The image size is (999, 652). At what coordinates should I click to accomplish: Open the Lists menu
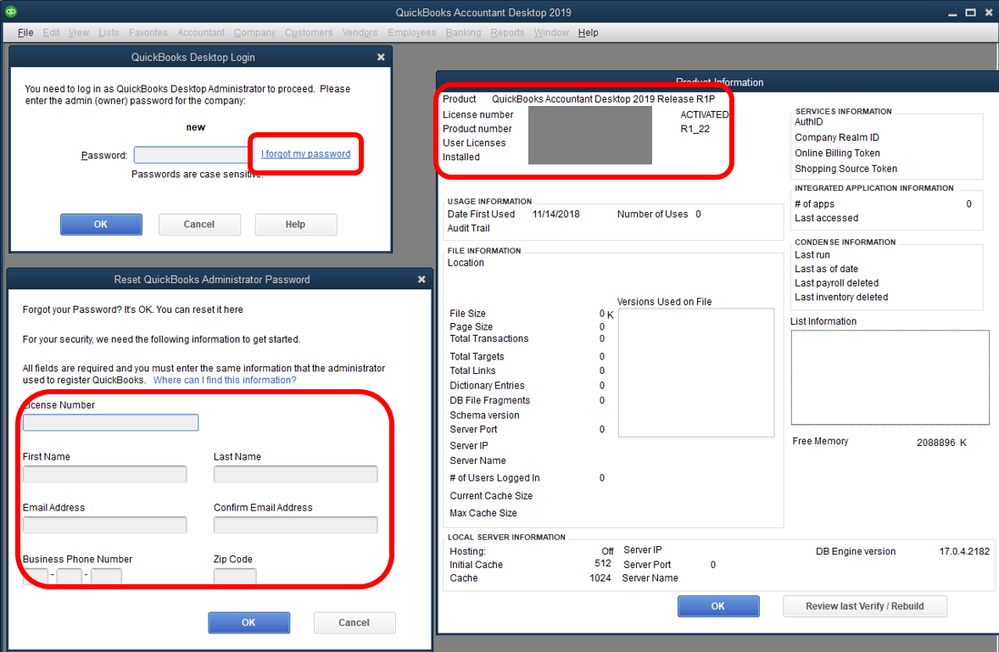coord(109,33)
